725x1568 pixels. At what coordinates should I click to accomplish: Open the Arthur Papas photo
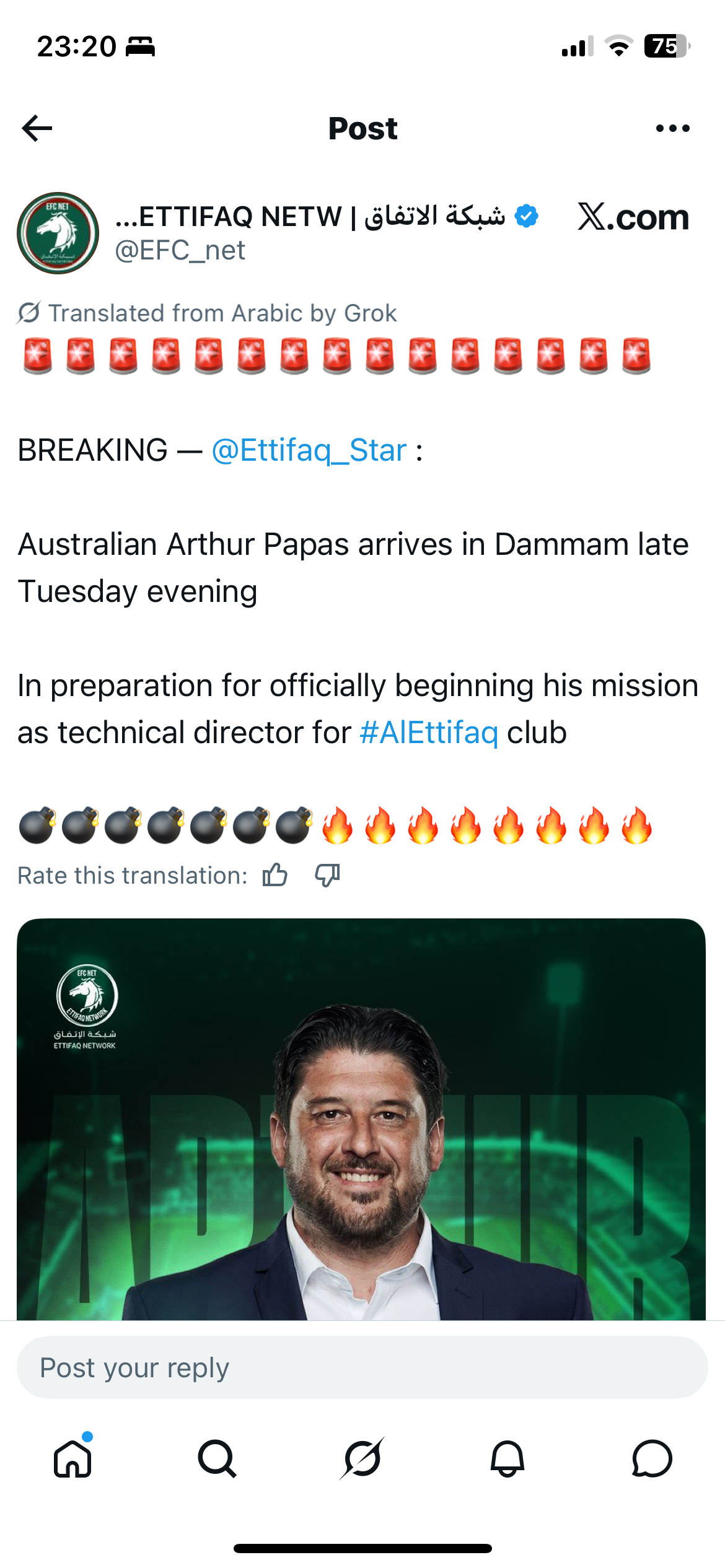(361, 1119)
